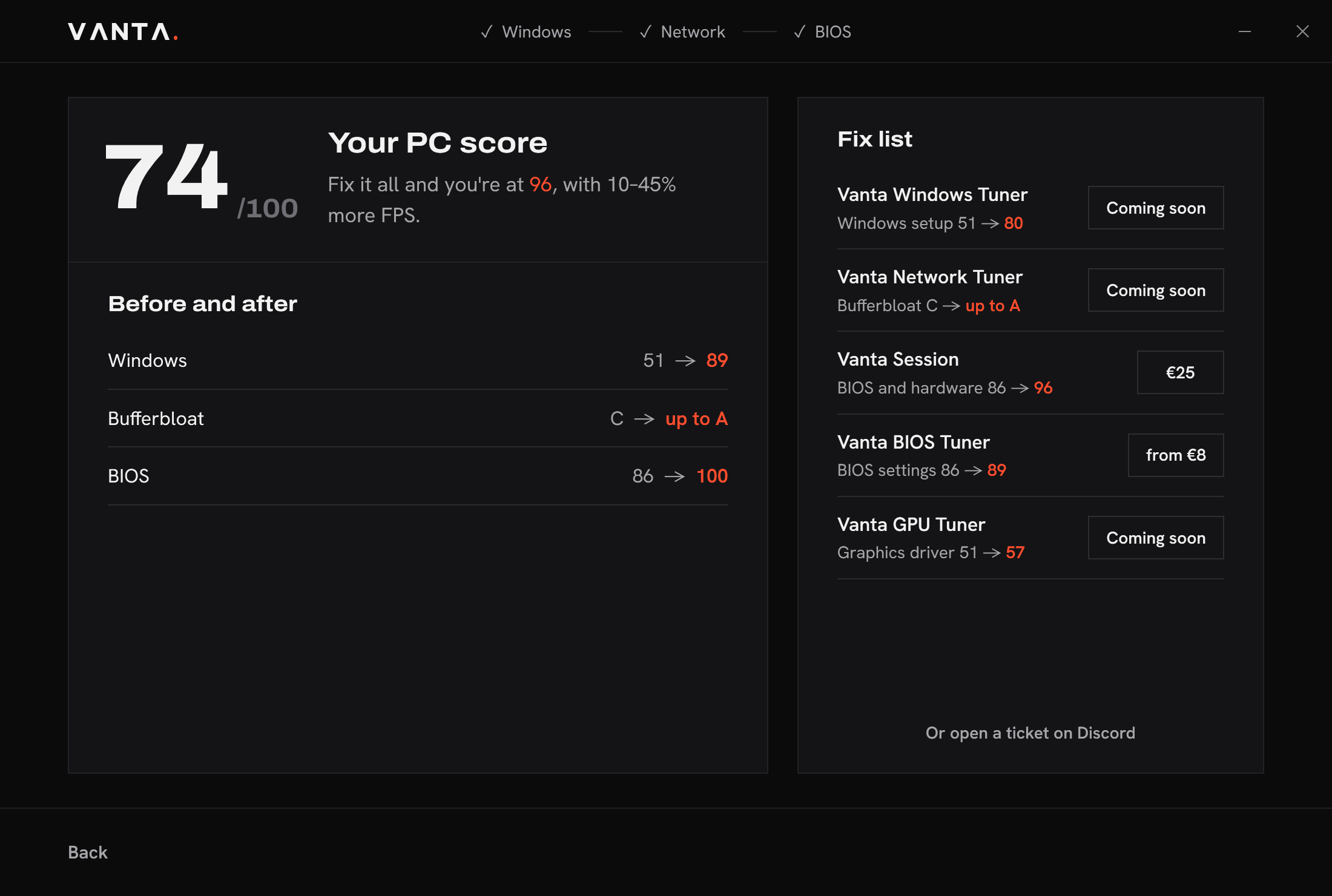Click the red 89 Windows target score

pyautogui.click(x=717, y=360)
